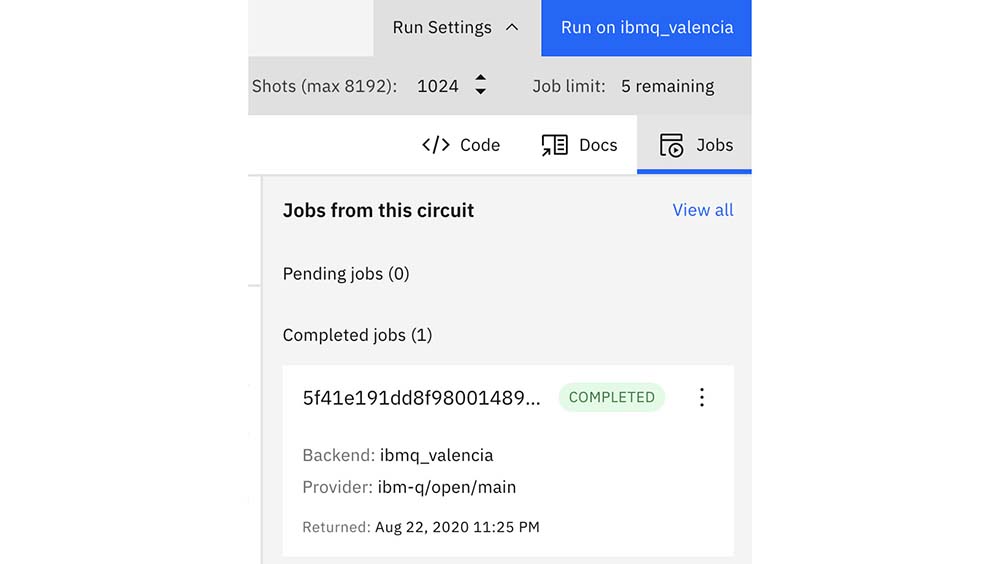Click the Docs panel icon
1000x564 pixels.
click(555, 145)
